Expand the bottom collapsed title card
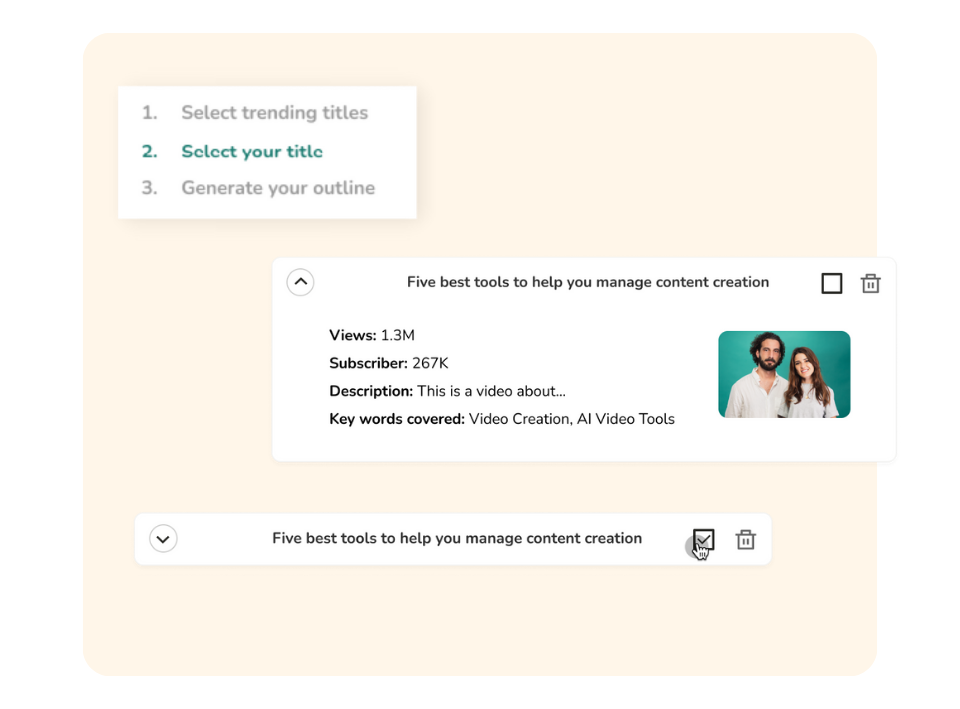 tap(162, 538)
